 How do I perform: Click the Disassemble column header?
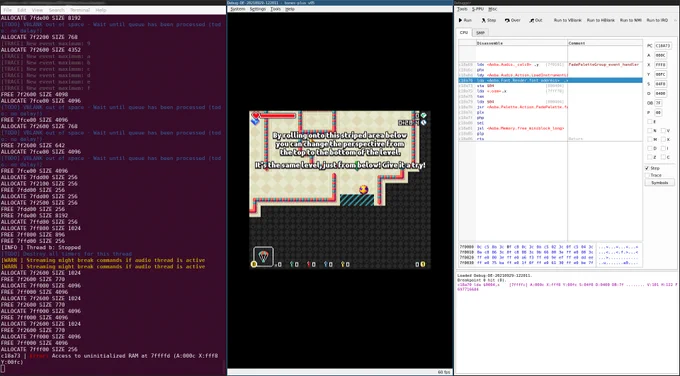(522, 43)
